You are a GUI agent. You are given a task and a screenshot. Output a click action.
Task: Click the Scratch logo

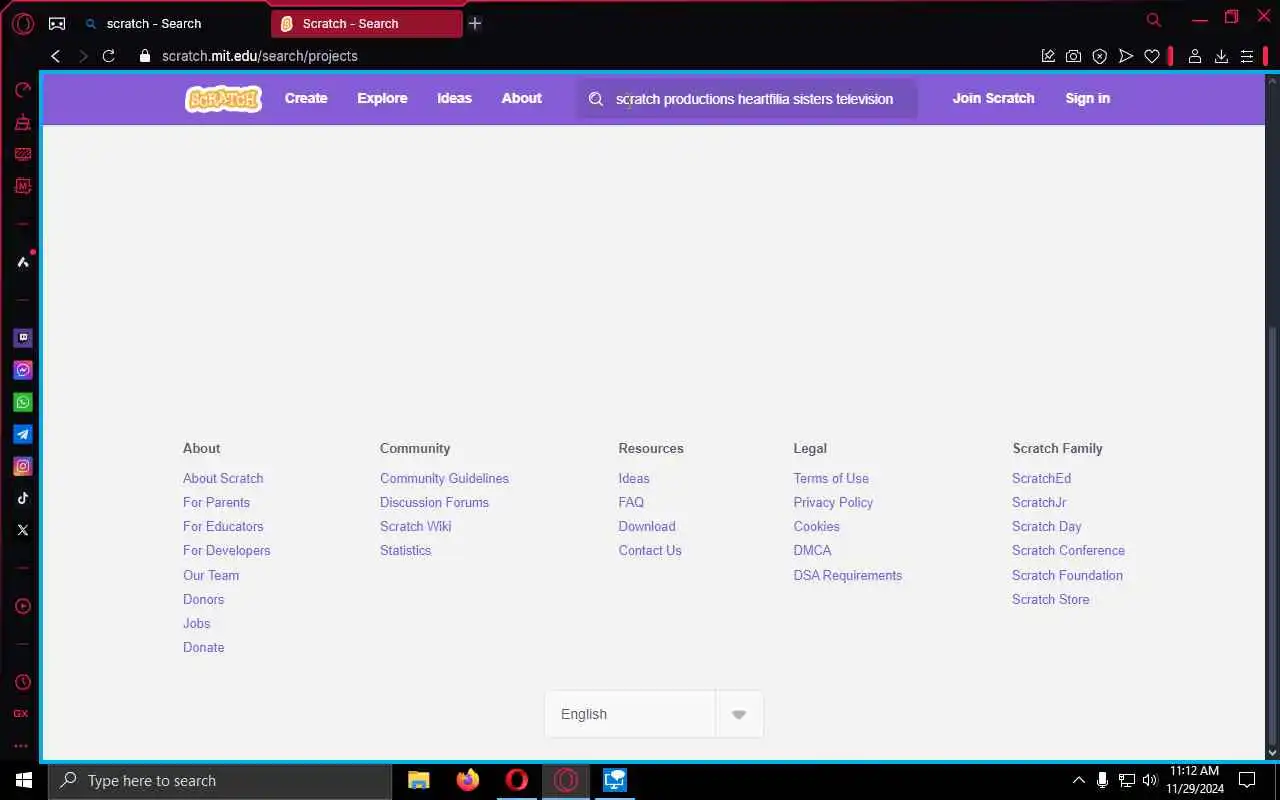[223, 98]
